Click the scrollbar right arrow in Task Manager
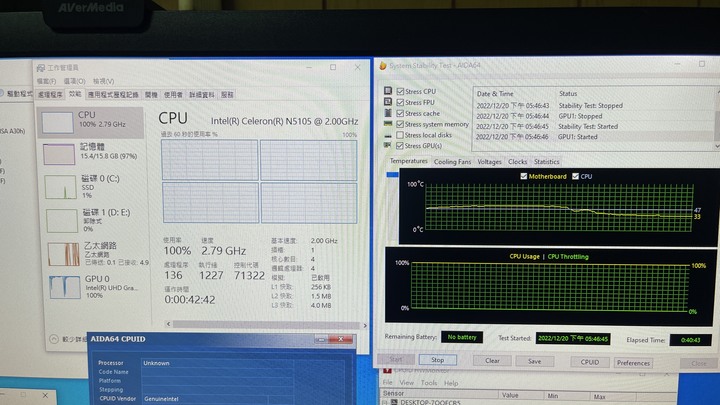720x405 pixels. pyautogui.click(x=365, y=326)
